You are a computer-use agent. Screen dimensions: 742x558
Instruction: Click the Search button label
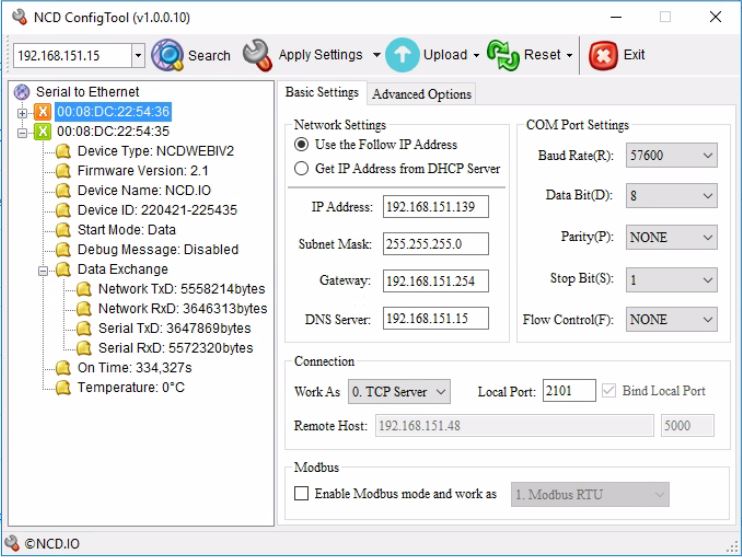(x=209, y=55)
